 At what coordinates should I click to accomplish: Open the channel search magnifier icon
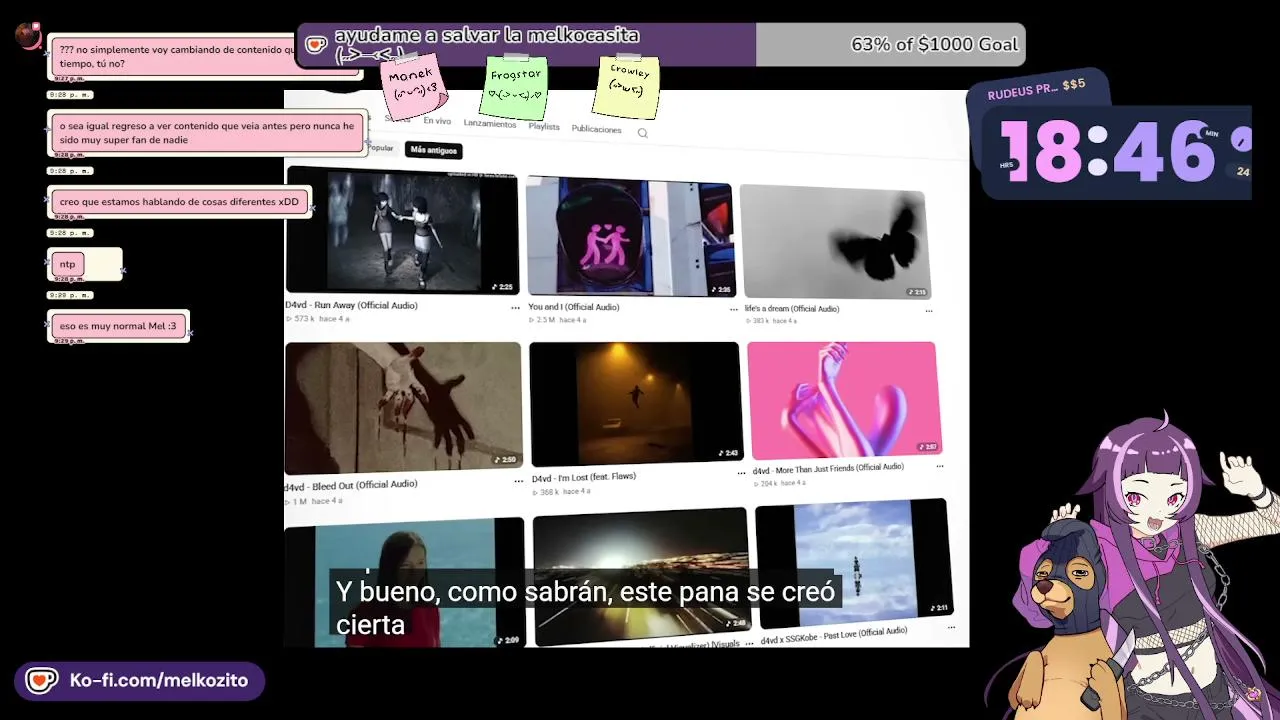click(642, 133)
